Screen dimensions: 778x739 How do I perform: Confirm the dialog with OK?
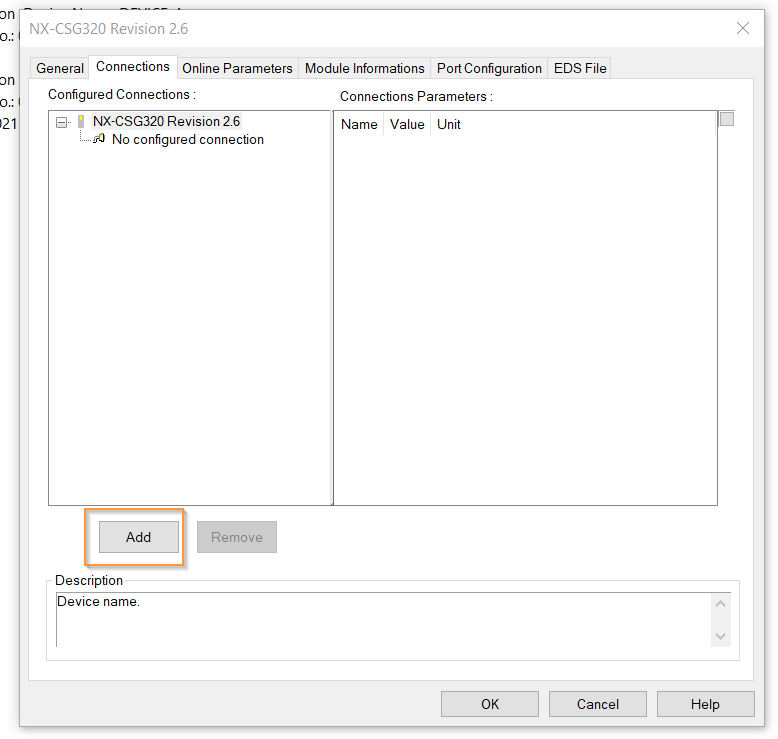(x=490, y=704)
